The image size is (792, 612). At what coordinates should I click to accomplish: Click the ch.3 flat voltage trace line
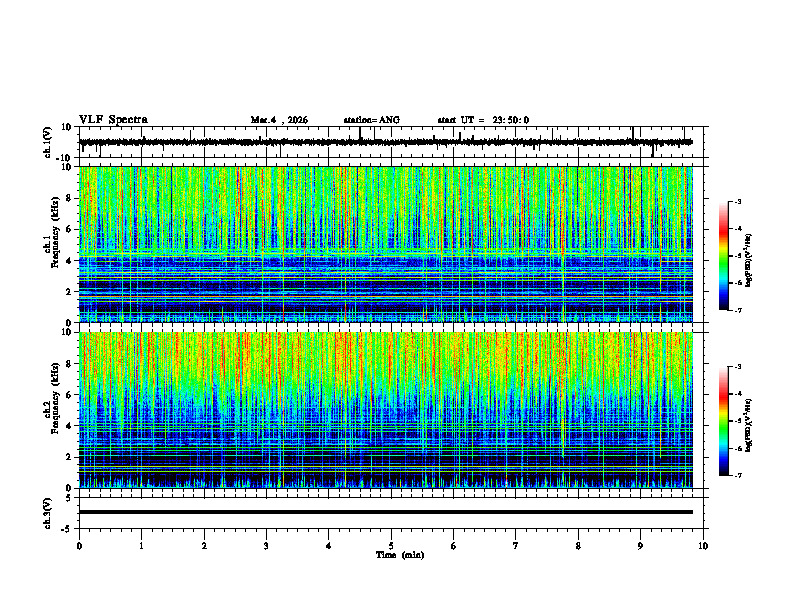coord(386,512)
